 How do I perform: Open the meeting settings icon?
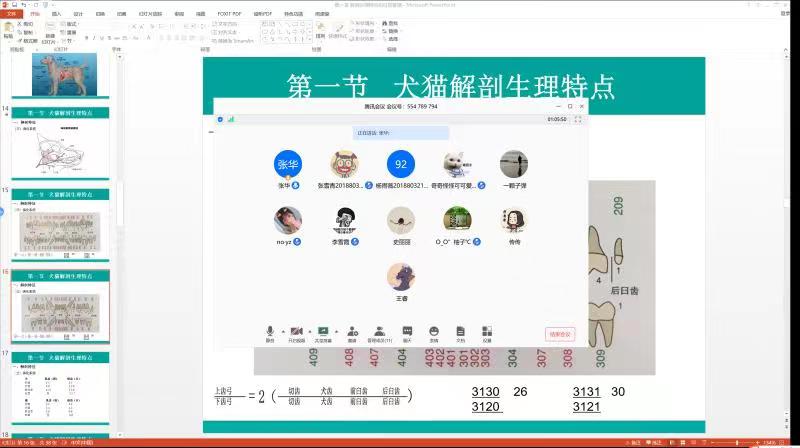[487, 332]
